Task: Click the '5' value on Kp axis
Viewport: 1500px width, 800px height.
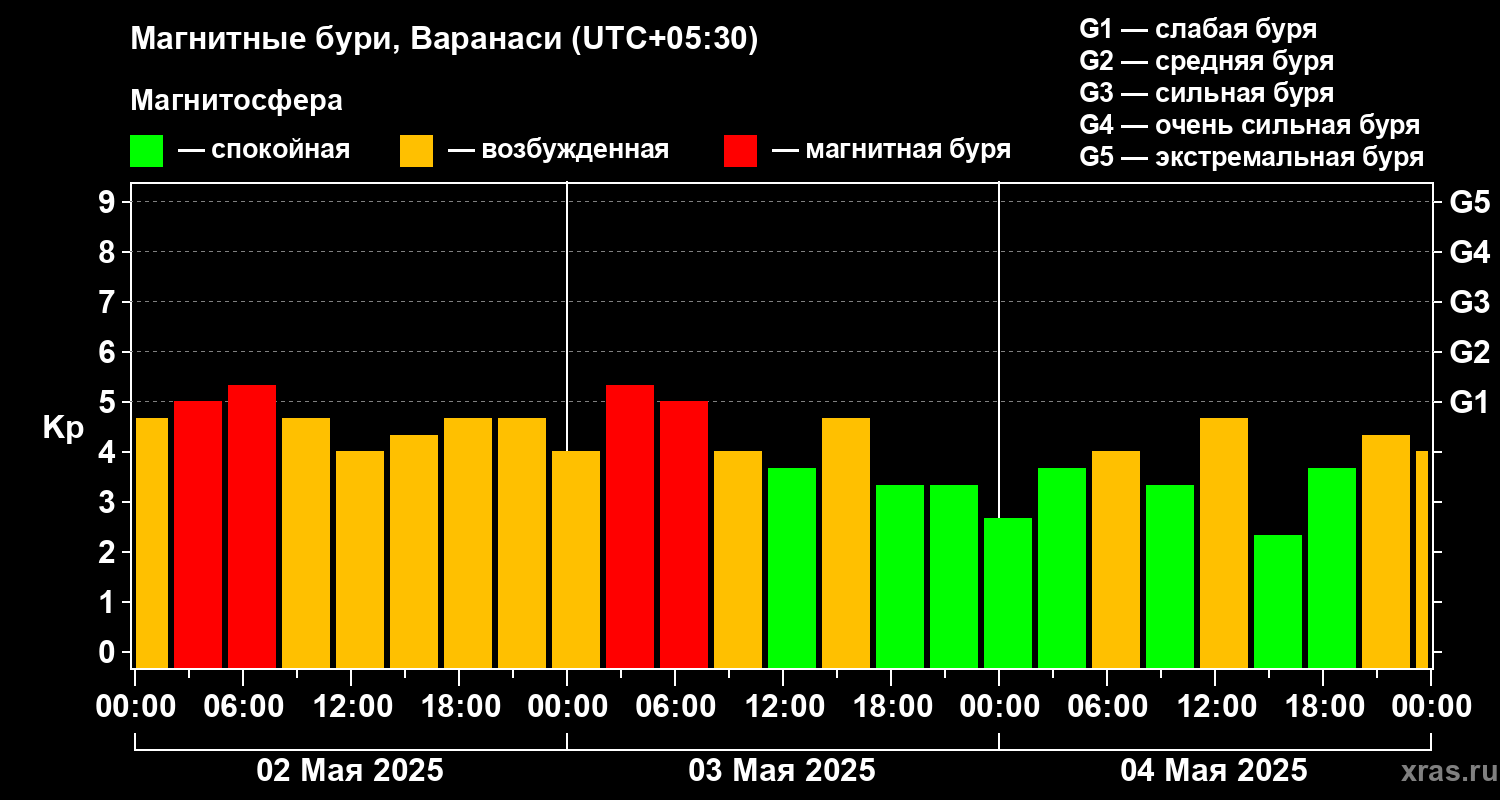Action: (109, 402)
